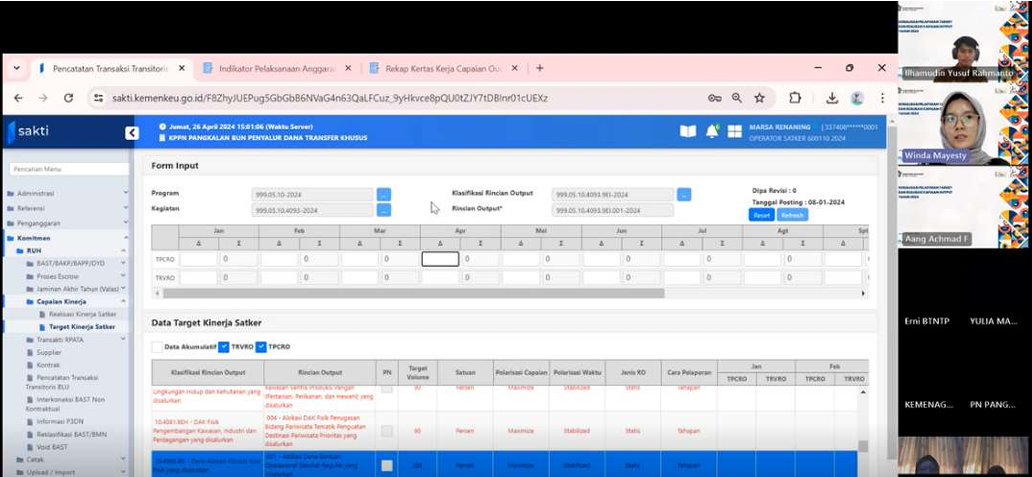Open site information icon in address bar

tap(98, 98)
